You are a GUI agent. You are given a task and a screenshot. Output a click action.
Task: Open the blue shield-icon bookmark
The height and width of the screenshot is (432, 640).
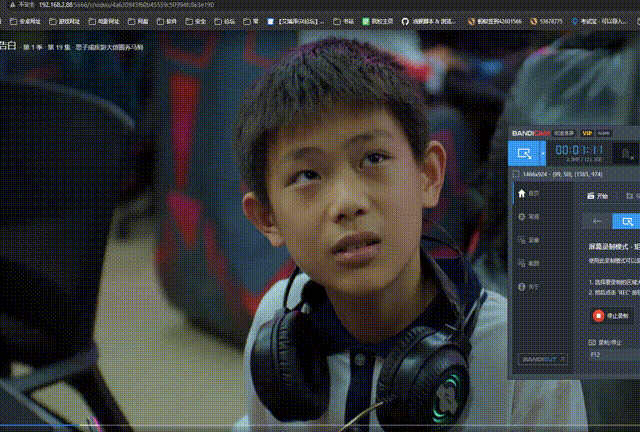(599, 21)
